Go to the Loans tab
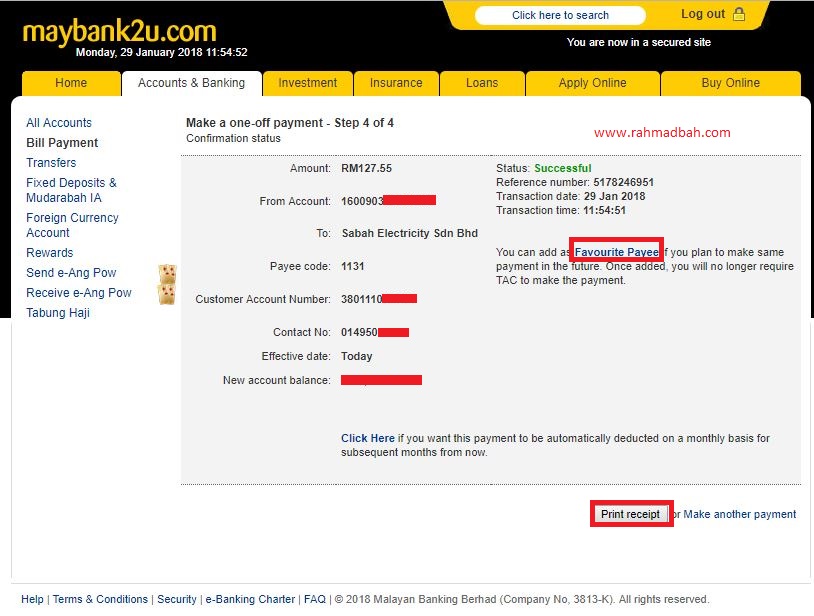Viewport: 814px width, 616px height. [482, 83]
